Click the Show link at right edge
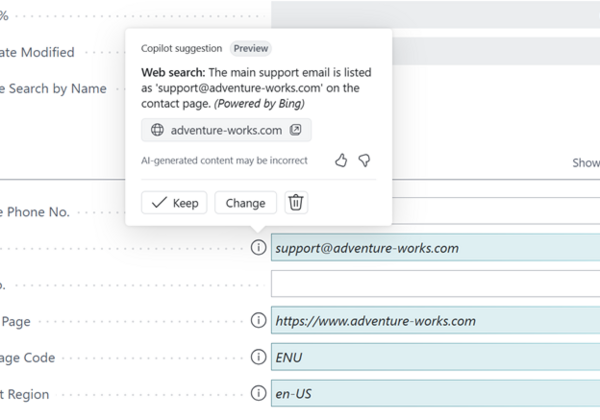This screenshot has width=600, height=420. point(585,163)
